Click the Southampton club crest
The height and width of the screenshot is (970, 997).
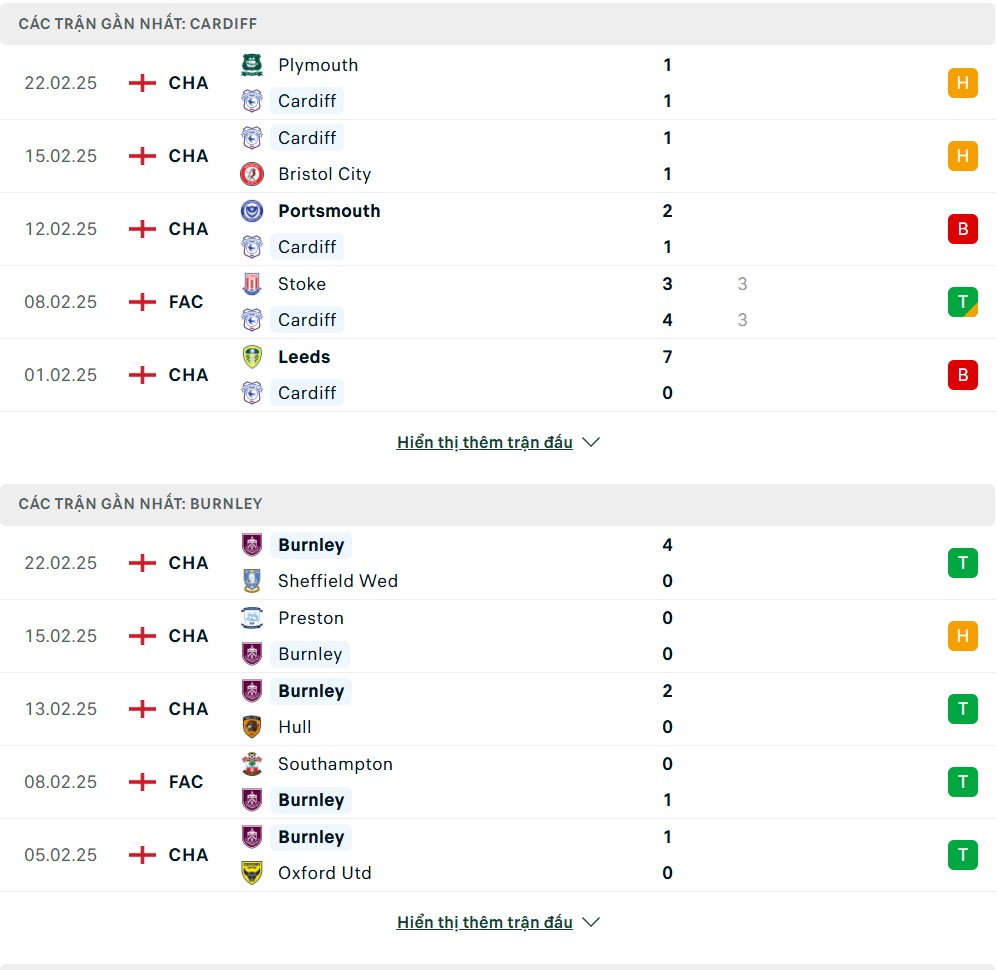pyautogui.click(x=252, y=764)
